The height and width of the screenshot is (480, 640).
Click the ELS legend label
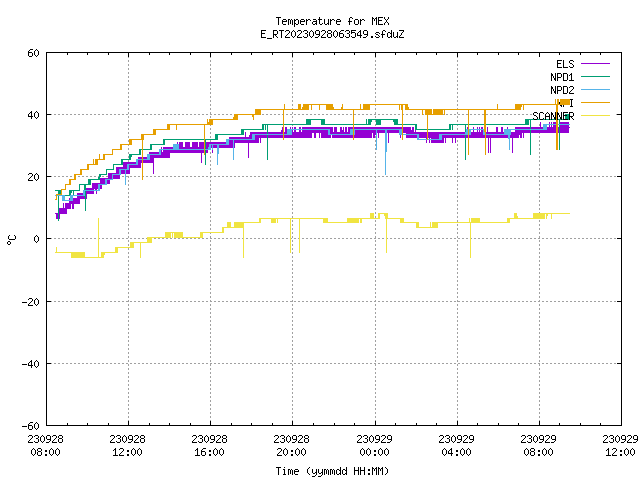pos(565,64)
